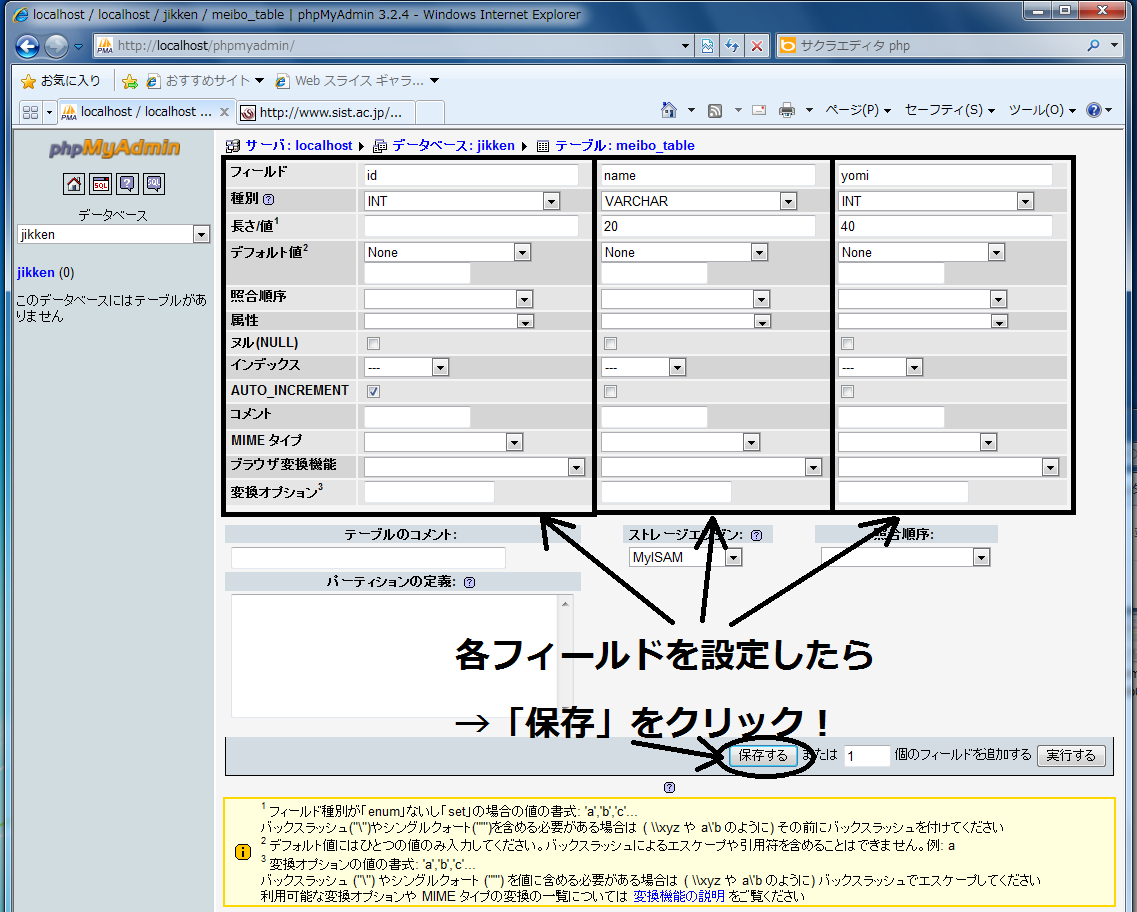This screenshot has height=912, width=1137.
Task: Refresh the page using the browser refresh icon
Action: 732,46
